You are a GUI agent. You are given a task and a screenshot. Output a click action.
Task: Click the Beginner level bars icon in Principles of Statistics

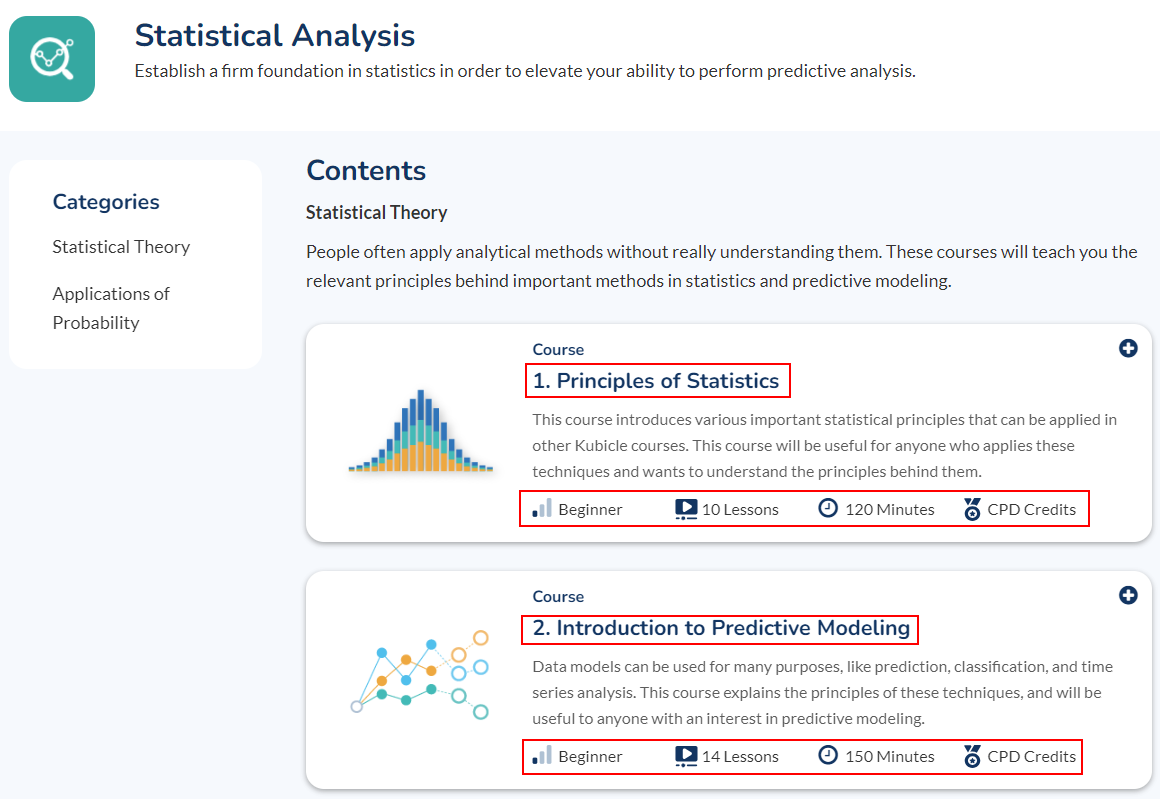[542, 509]
